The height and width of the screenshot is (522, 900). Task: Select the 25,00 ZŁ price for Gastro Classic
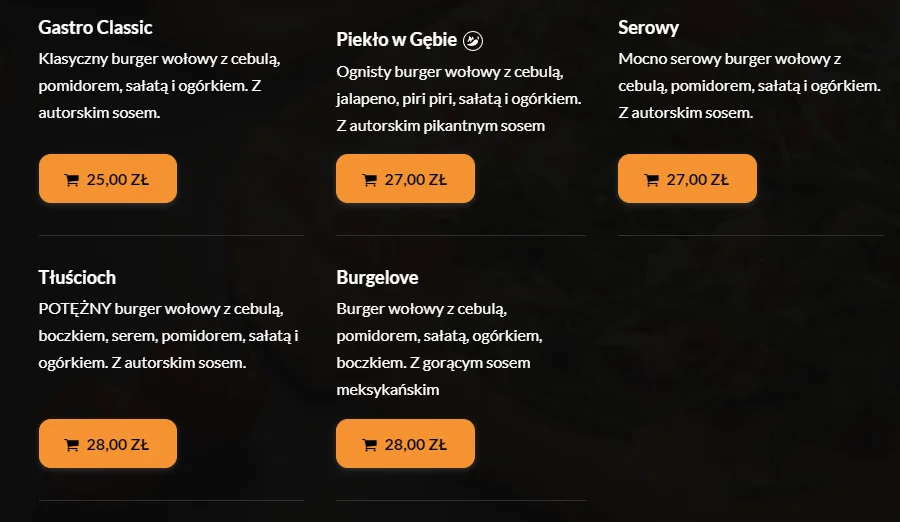(118, 180)
